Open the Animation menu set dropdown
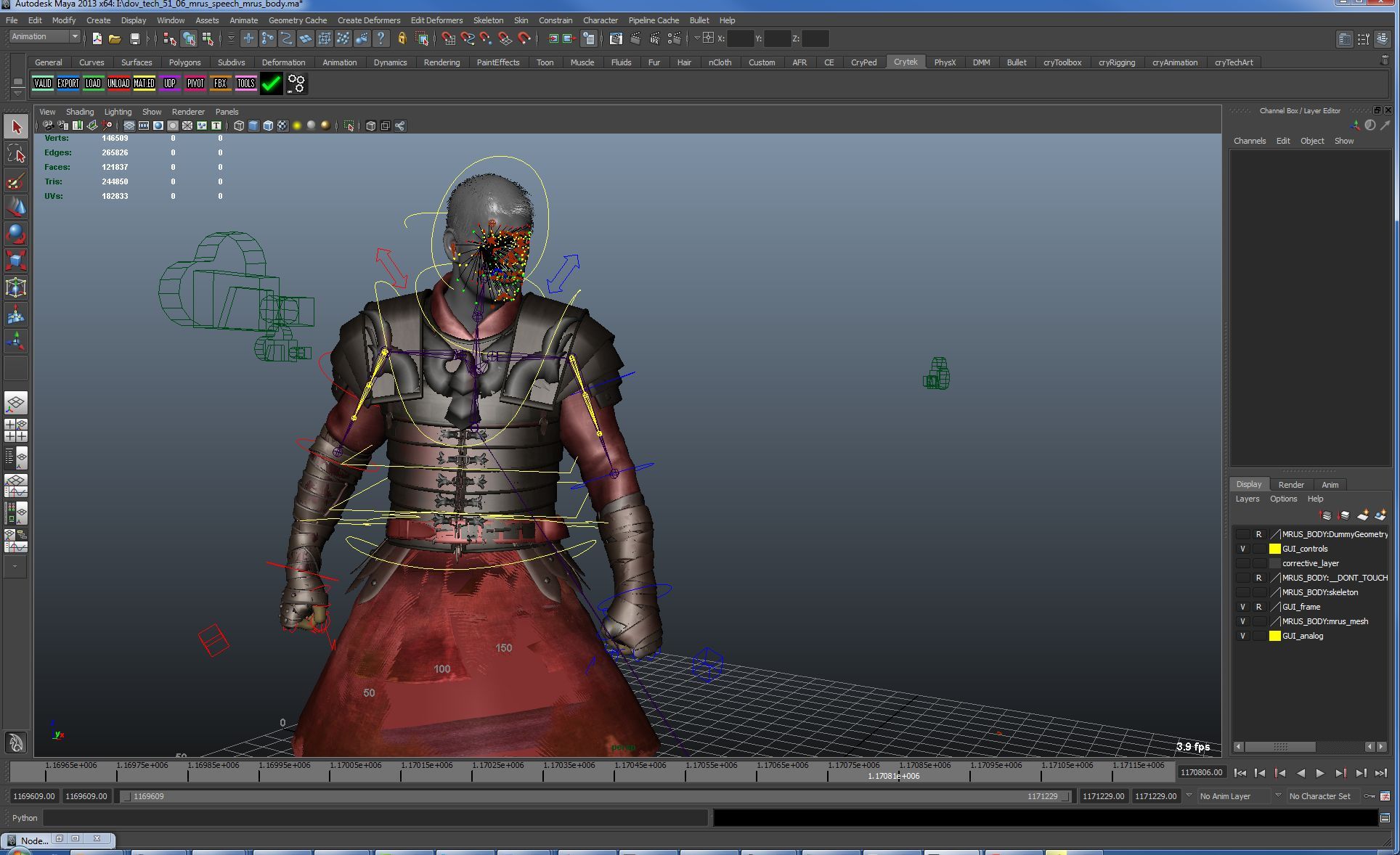 [74, 36]
